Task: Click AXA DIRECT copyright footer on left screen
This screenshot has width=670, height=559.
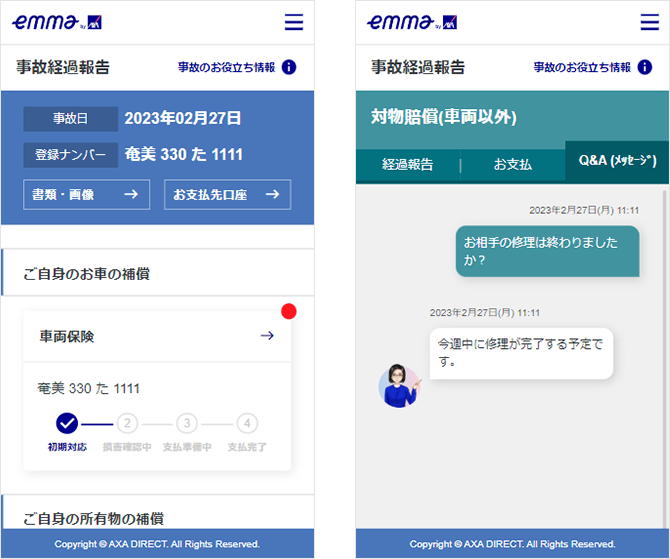Action: tap(157, 544)
